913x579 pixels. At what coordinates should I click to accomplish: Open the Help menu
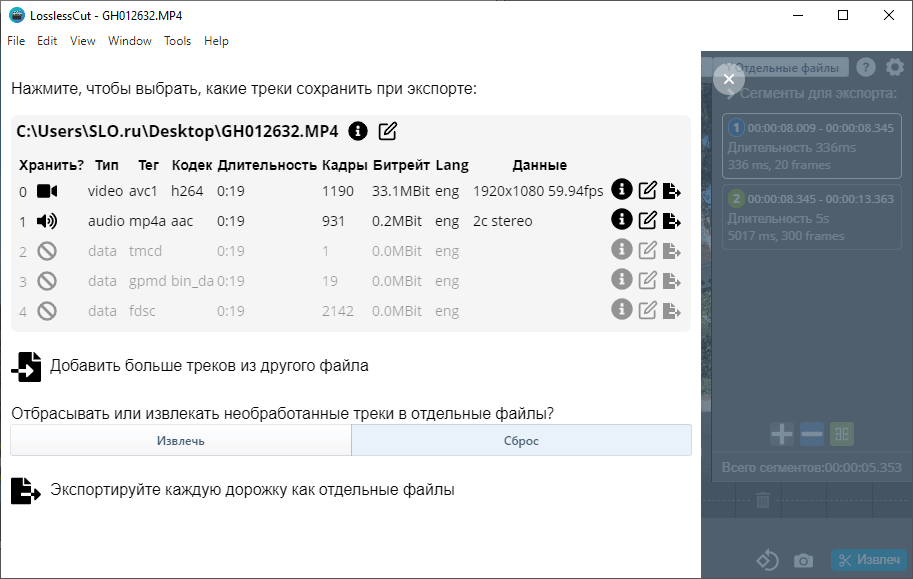tap(216, 41)
